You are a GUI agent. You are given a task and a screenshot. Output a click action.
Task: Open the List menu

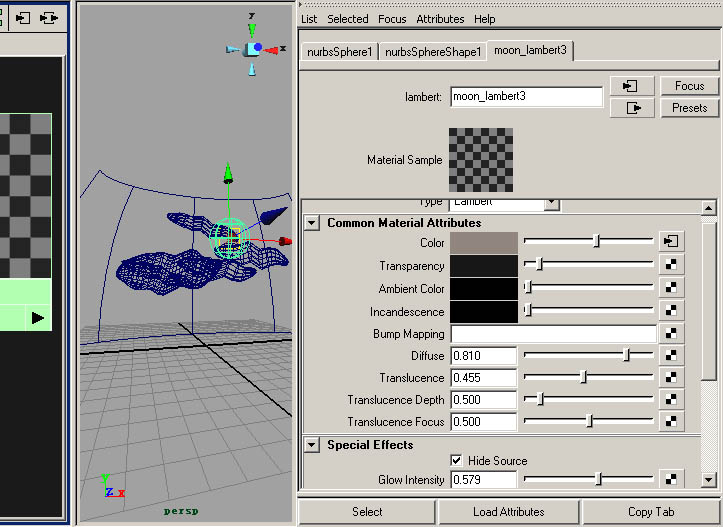309,19
